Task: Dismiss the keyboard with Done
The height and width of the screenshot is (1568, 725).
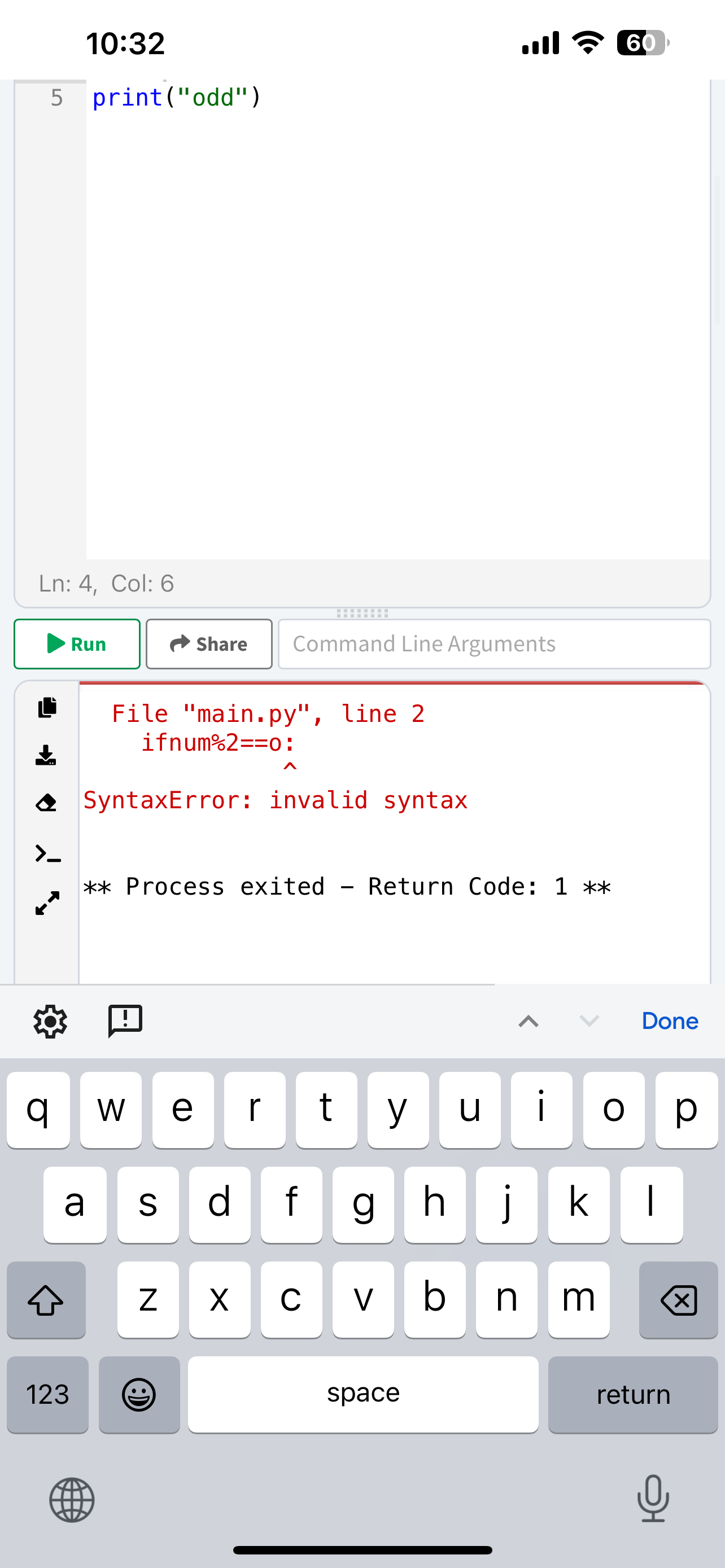Action: 670,1021
